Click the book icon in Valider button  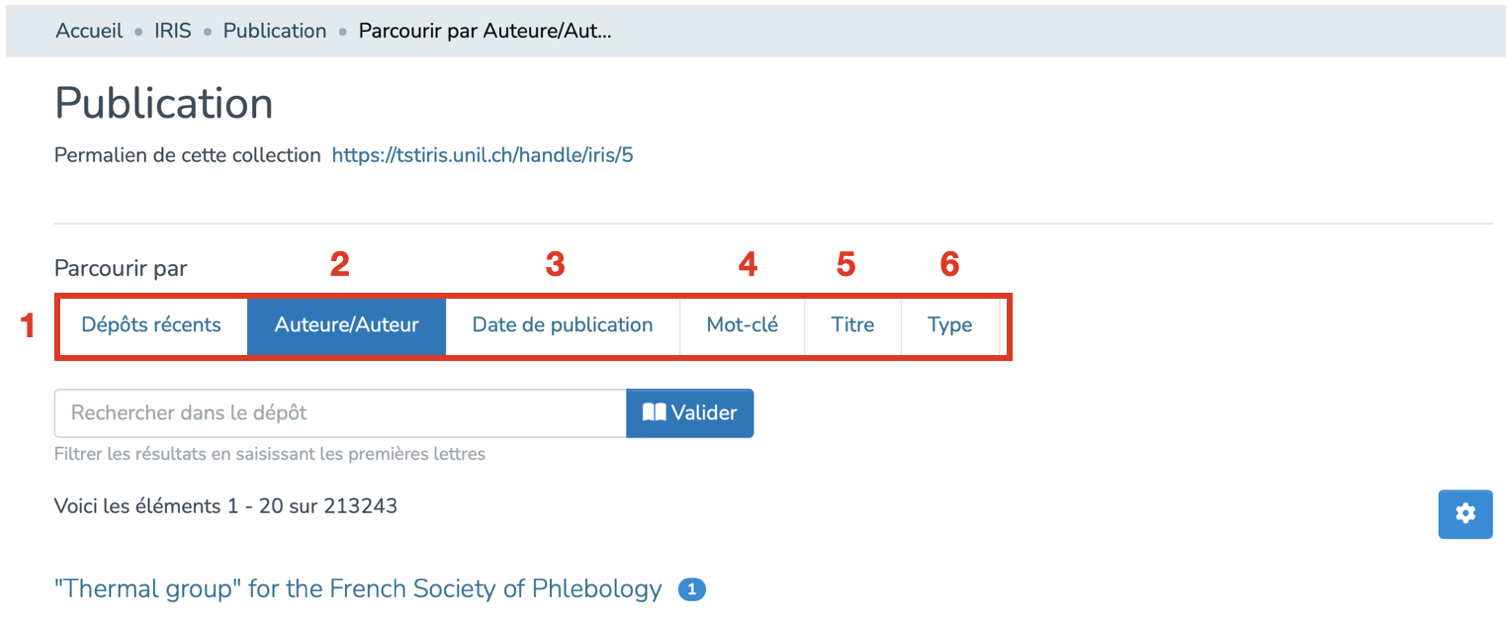(654, 413)
